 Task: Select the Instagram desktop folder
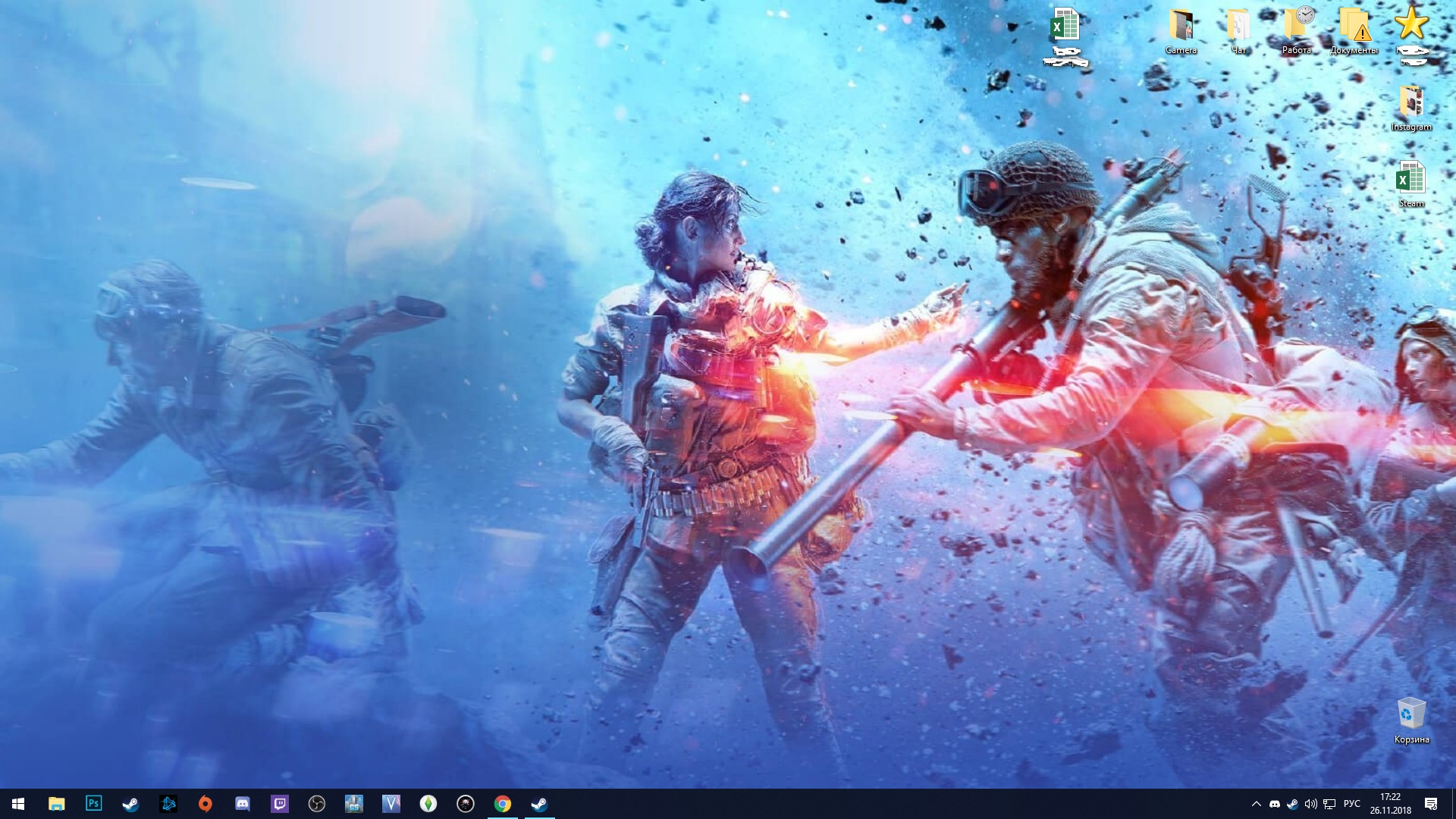1411,108
